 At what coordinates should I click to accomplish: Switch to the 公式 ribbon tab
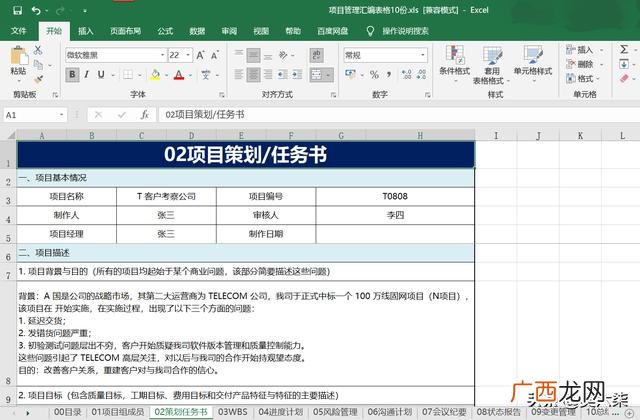coord(165,31)
